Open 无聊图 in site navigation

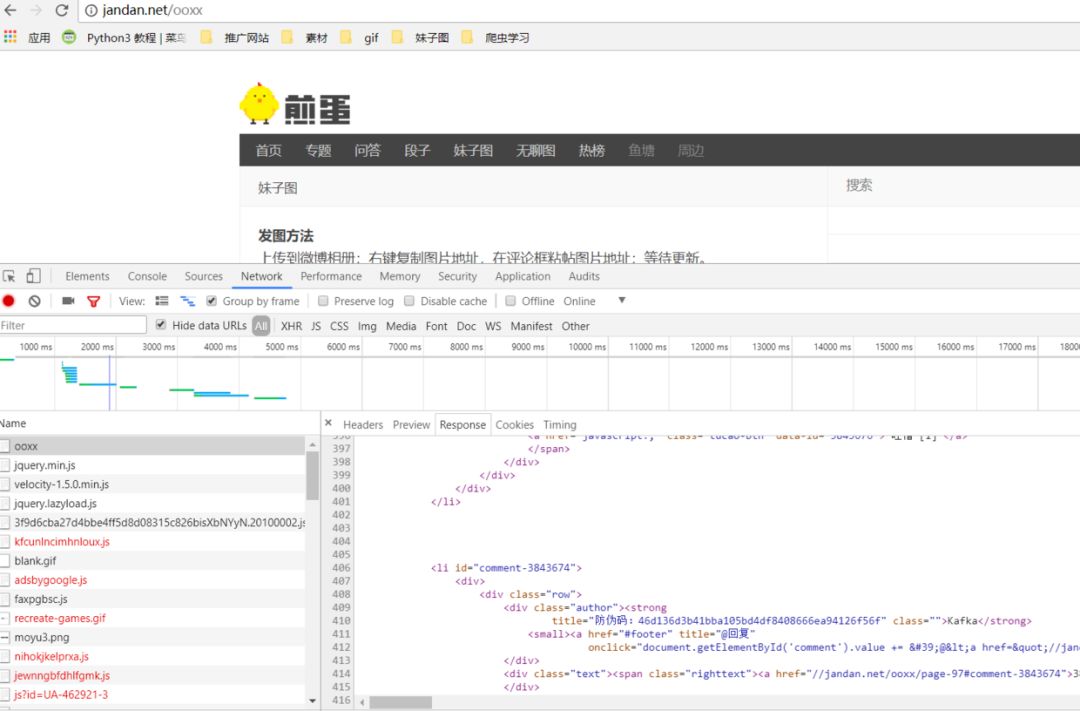[x=536, y=150]
